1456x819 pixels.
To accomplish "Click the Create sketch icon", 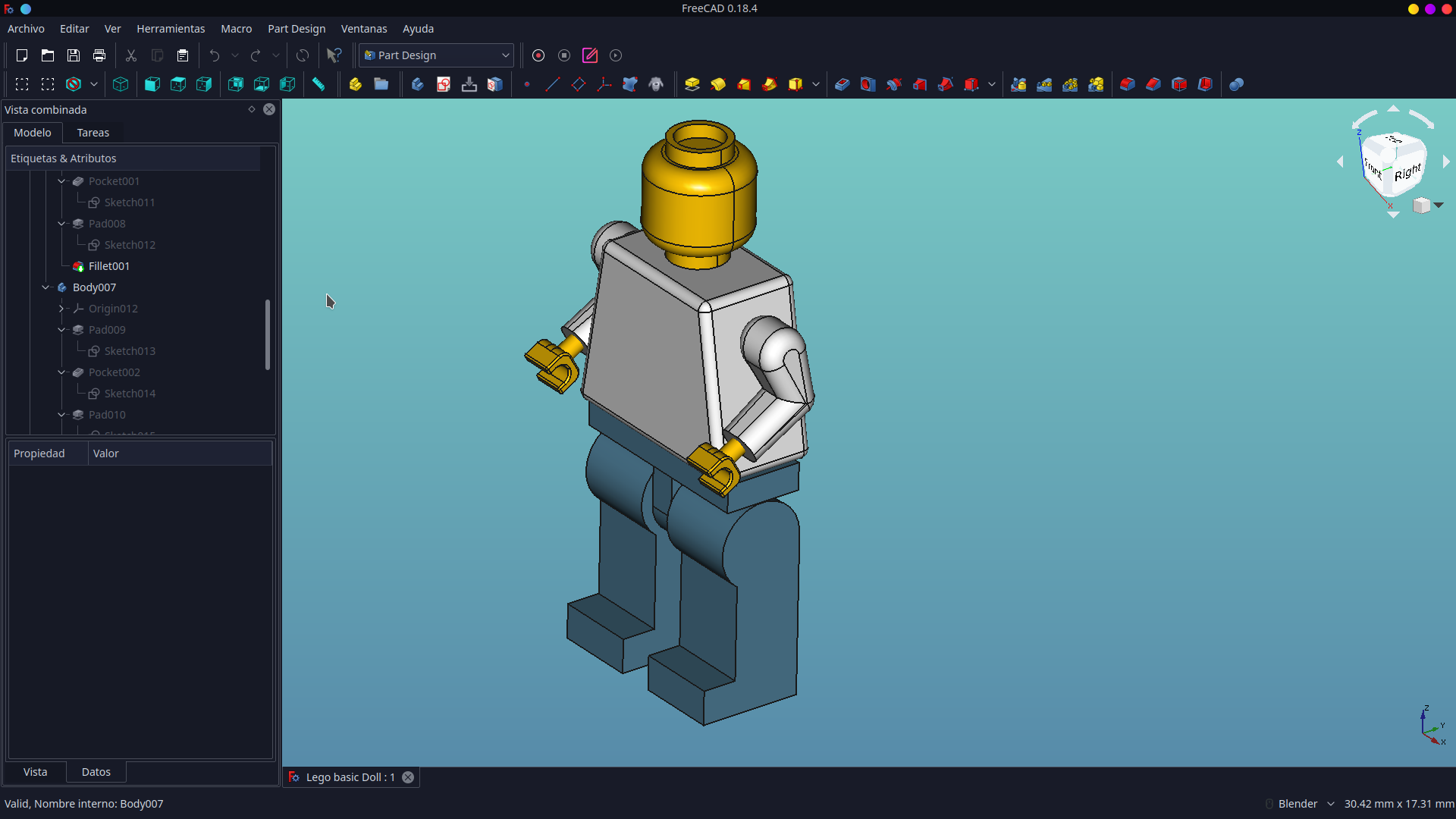I will [x=443, y=84].
